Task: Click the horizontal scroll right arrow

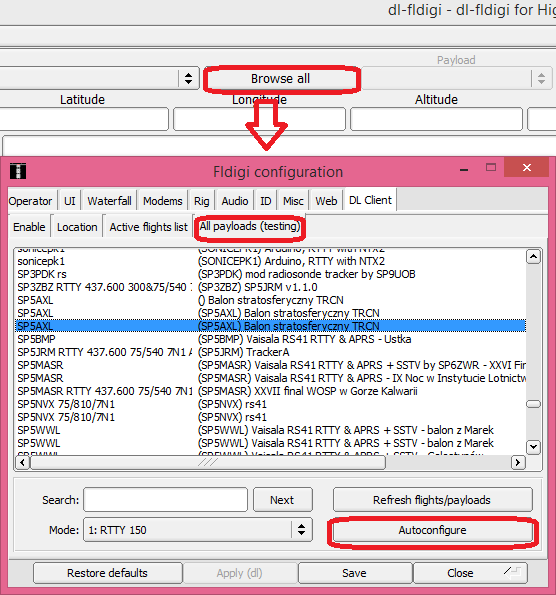Action: 518,463
